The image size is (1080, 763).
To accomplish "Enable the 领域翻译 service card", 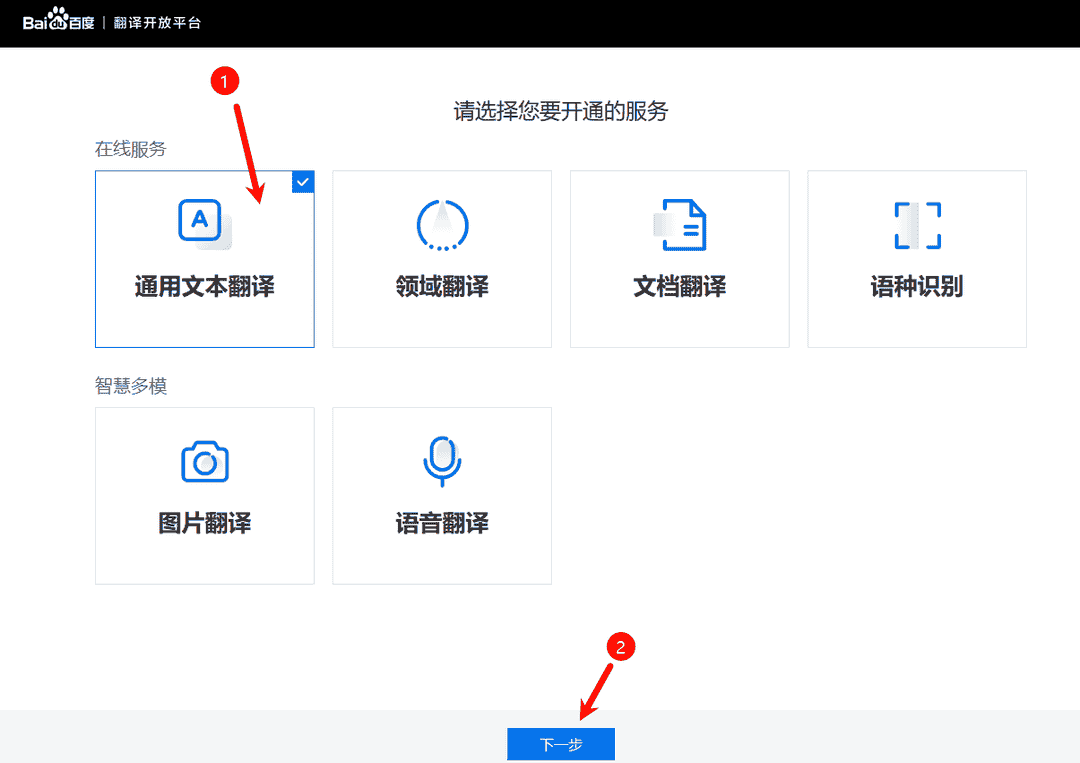I will pyautogui.click(x=441, y=258).
